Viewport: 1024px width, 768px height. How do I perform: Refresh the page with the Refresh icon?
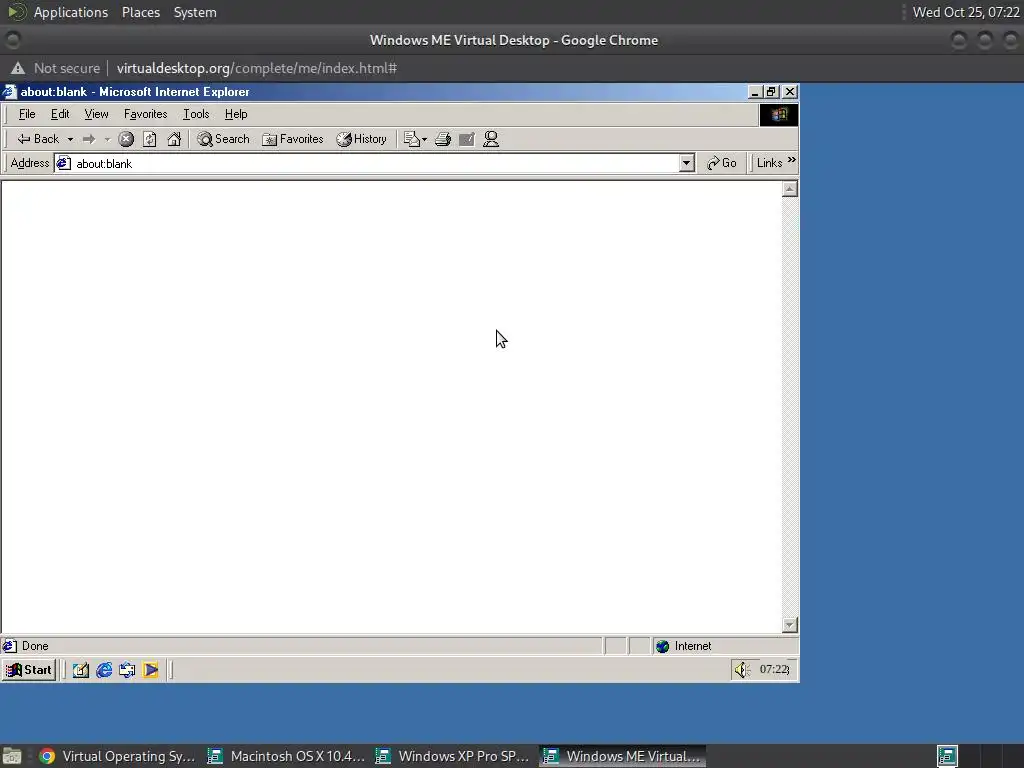pyautogui.click(x=150, y=139)
